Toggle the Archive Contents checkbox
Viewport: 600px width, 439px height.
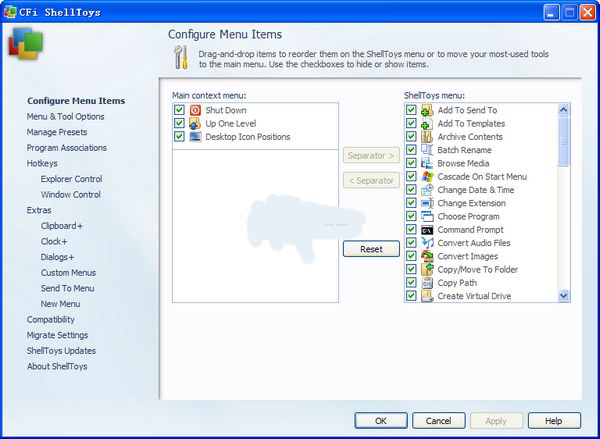pos(411,137)
